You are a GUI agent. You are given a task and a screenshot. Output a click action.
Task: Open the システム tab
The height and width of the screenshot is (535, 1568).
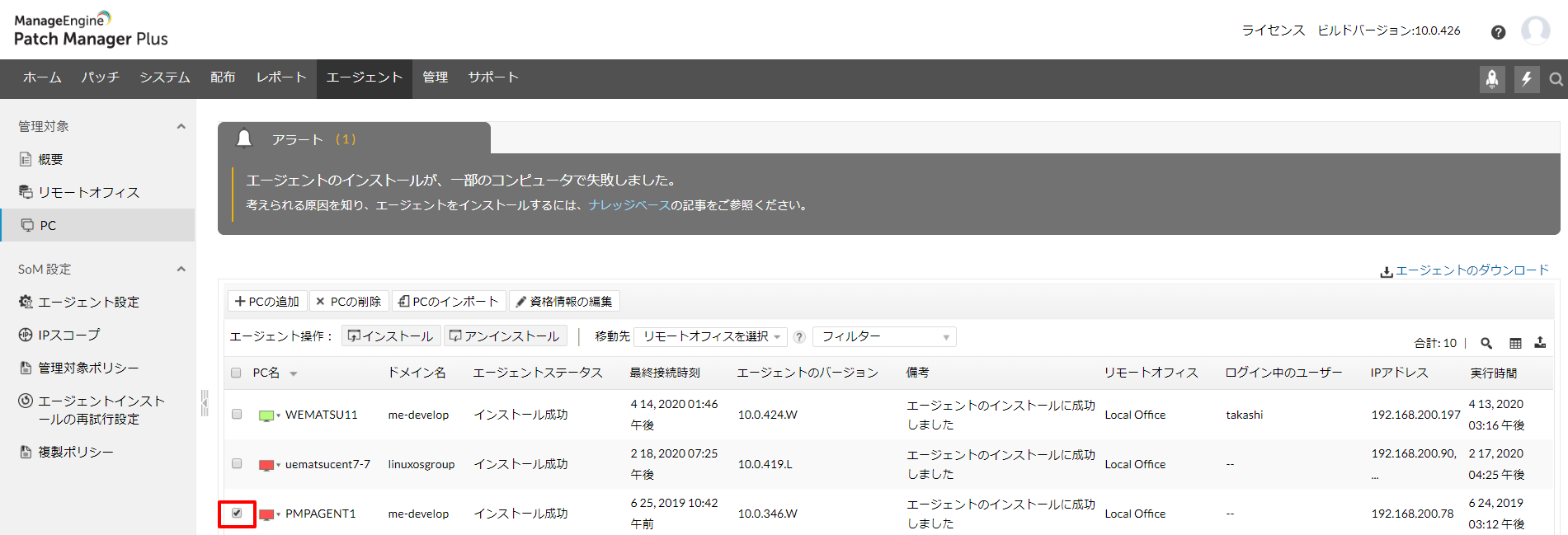coord(164,77)
